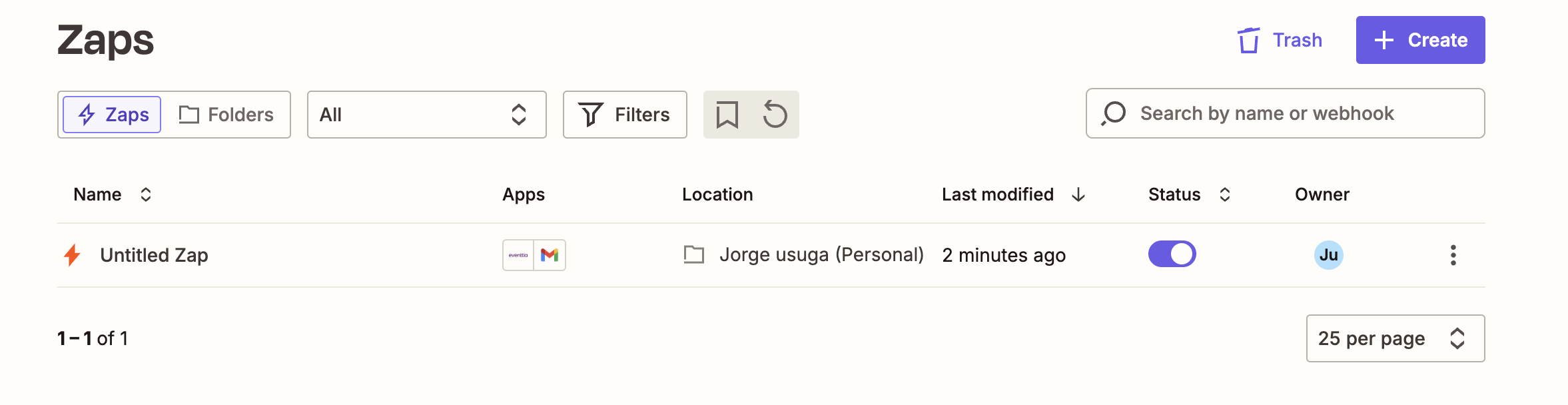Switch to the Zaps tab
This screenshot has width=1568, height=405.
(113, 115)
